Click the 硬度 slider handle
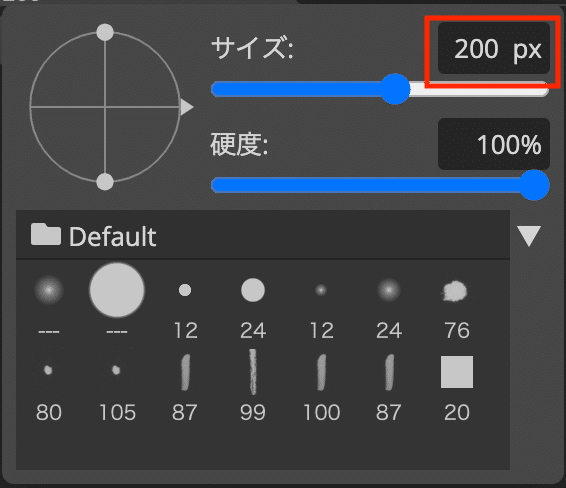 point(534,185)
